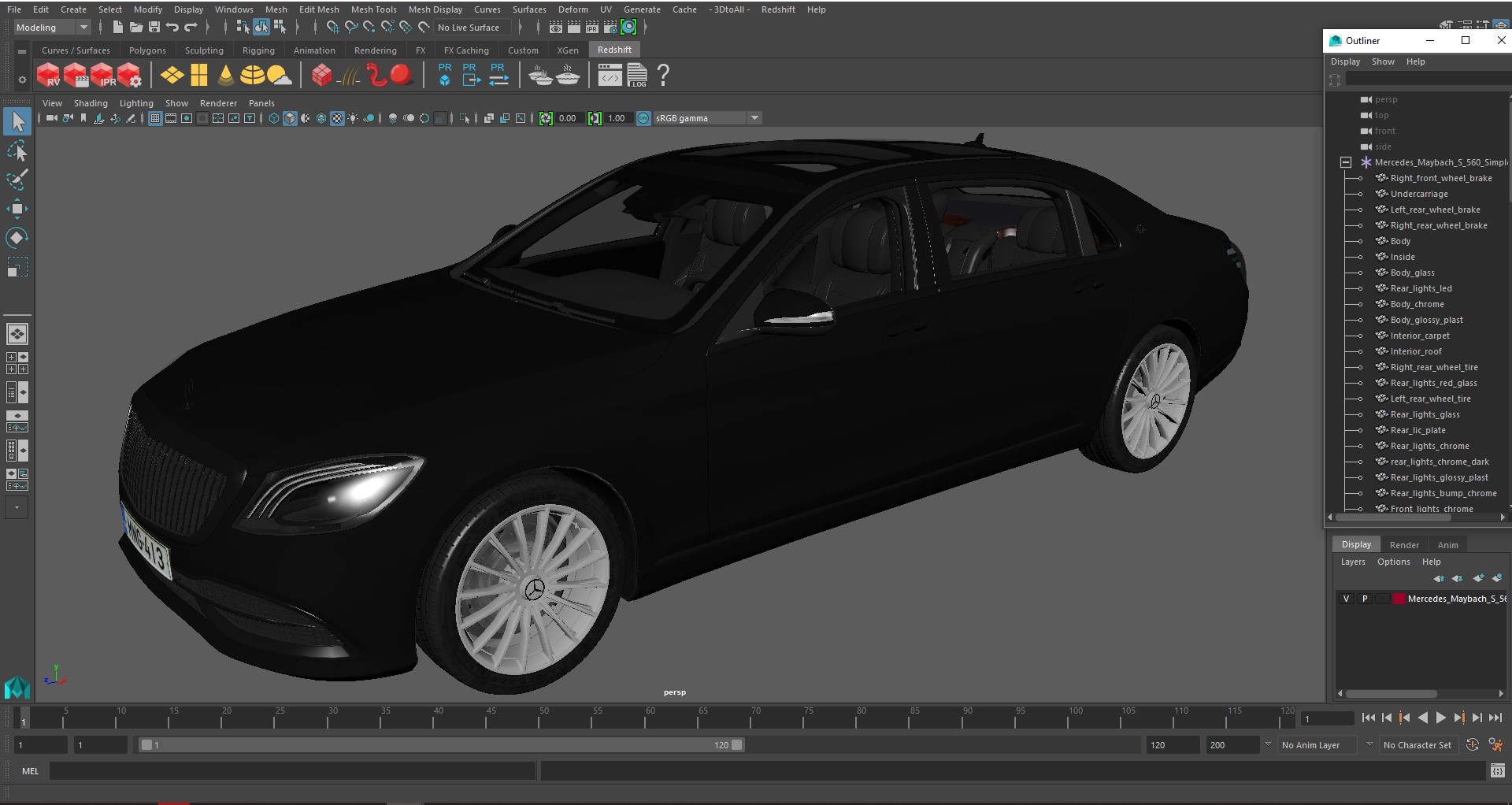Activate the Scale tool
The width and height of the screenshot is (1512, 805).
[17, 267]
